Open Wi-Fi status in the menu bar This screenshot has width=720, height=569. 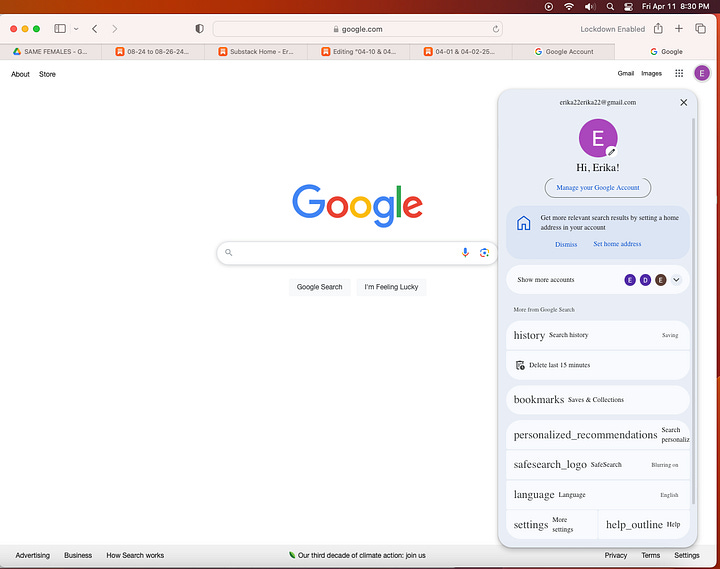click(569, 6)
